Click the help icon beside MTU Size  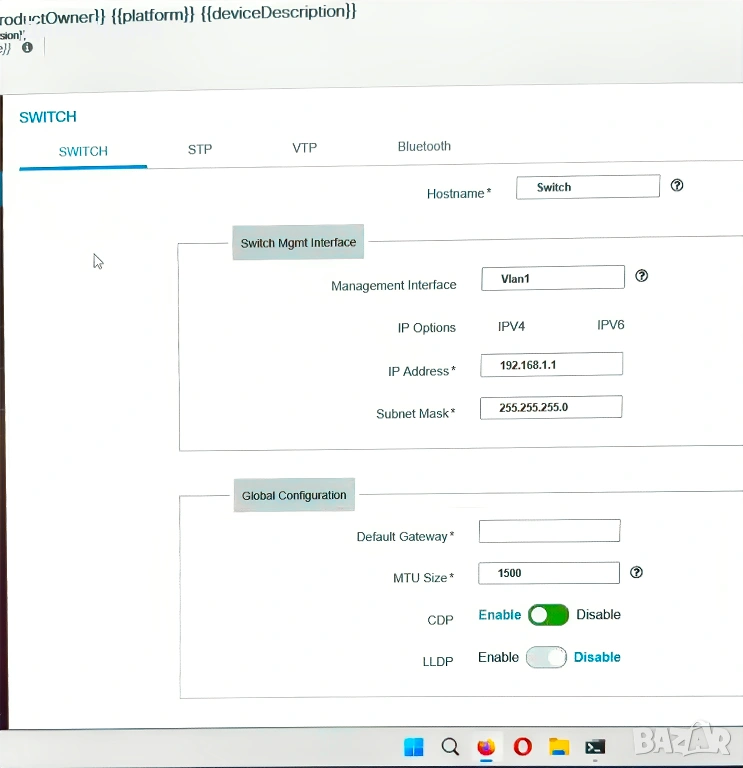[x=636, y=573]
